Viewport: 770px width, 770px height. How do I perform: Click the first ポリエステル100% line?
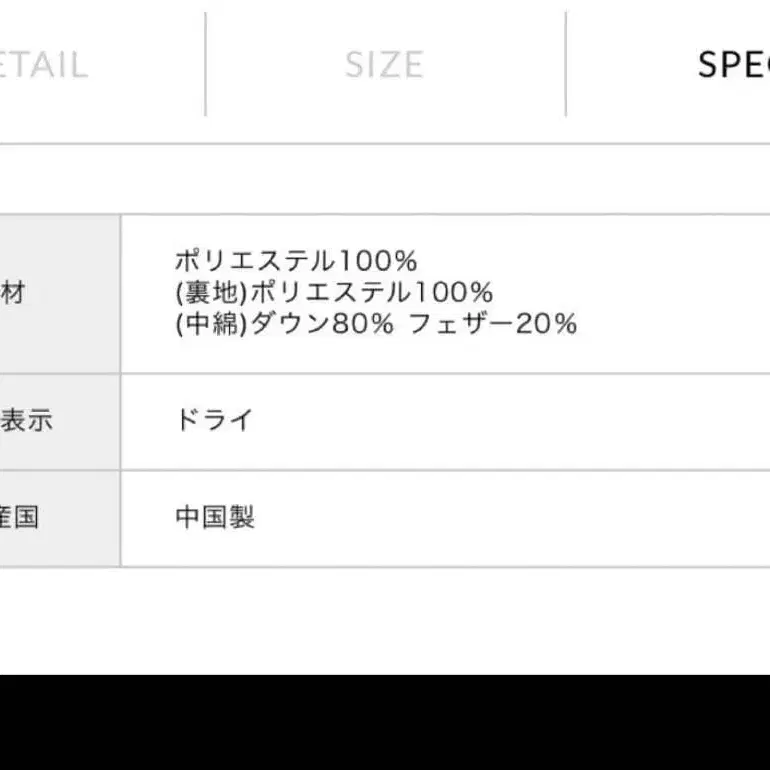295,262
